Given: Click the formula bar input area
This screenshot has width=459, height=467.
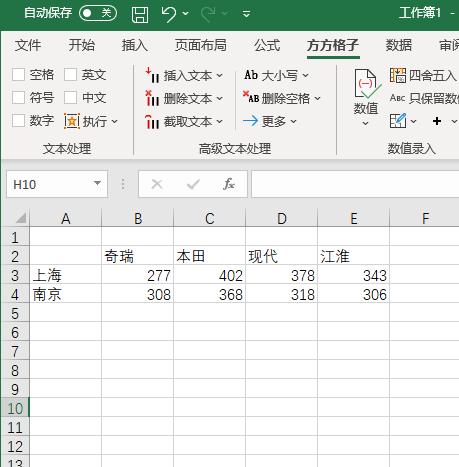Looking at the screenshot, I should [x=355, y=184].
